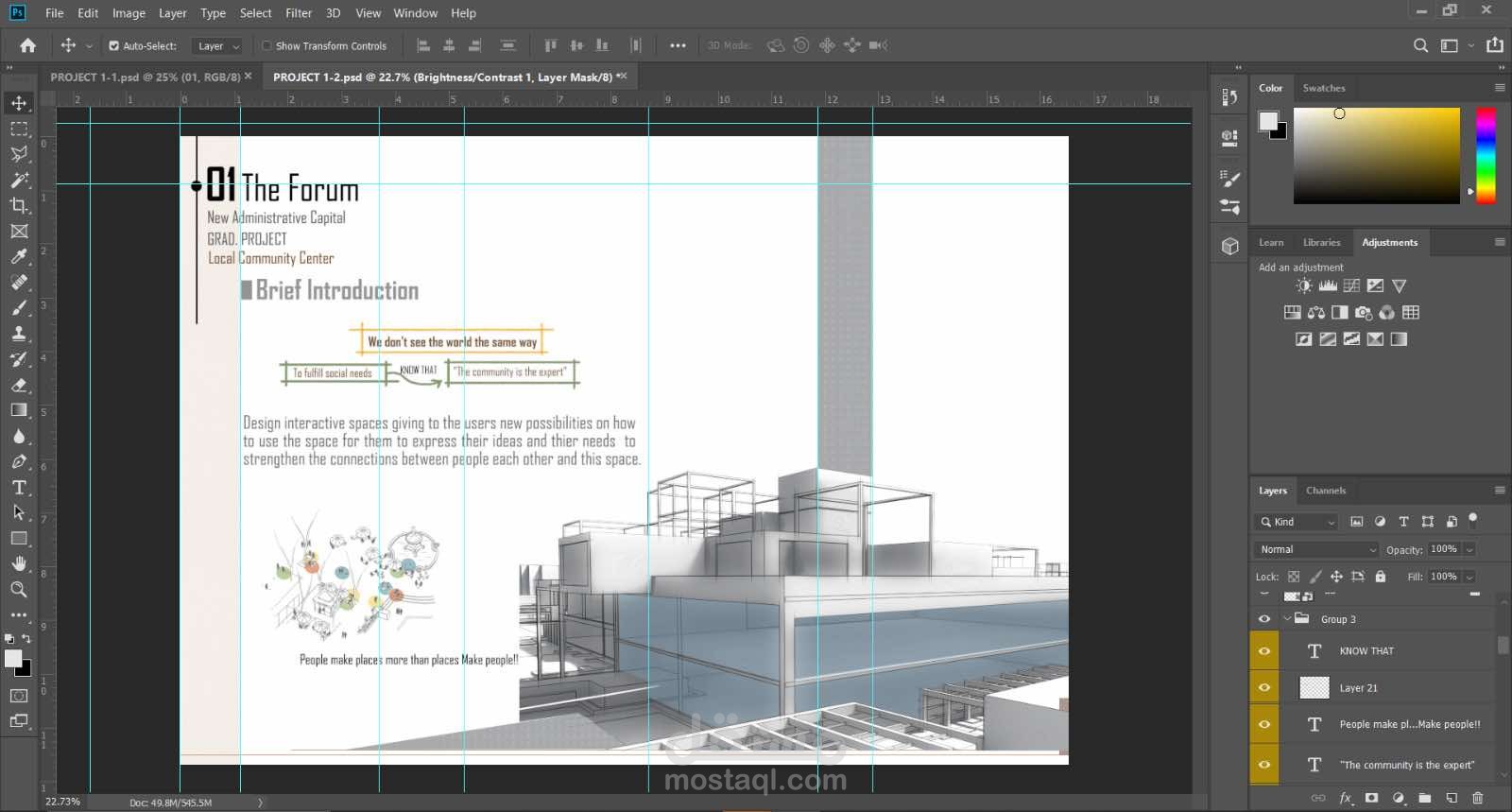
Task: Switch to PROJECT 1-1.psd document tab
Action: (145, 77)
